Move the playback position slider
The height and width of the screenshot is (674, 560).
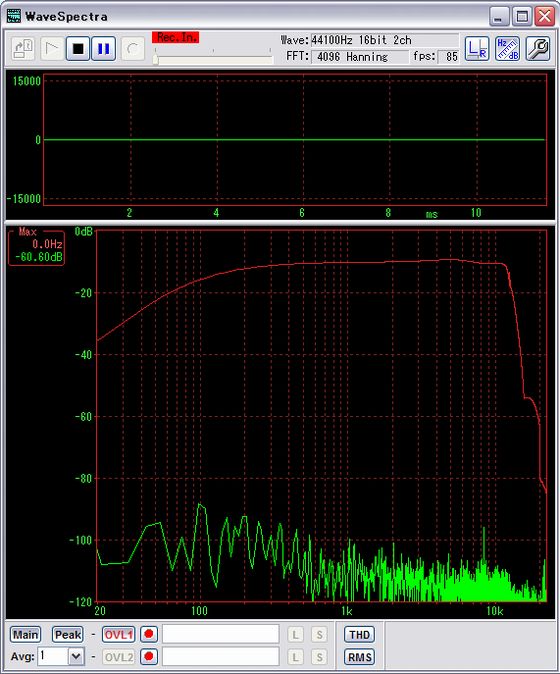click(x=156, y=59)
